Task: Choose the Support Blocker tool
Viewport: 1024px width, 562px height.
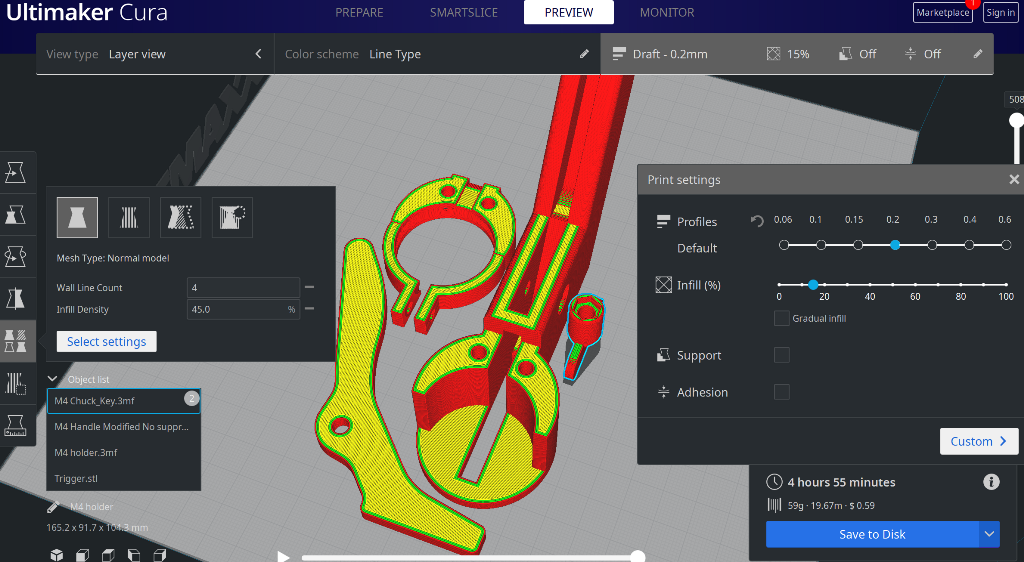Action: [x=16, y=382]
